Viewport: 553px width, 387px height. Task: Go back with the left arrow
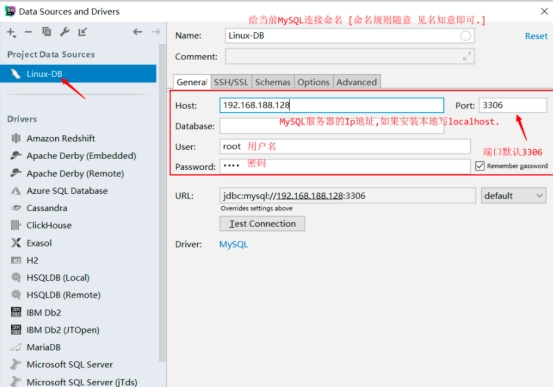[138, 32]
